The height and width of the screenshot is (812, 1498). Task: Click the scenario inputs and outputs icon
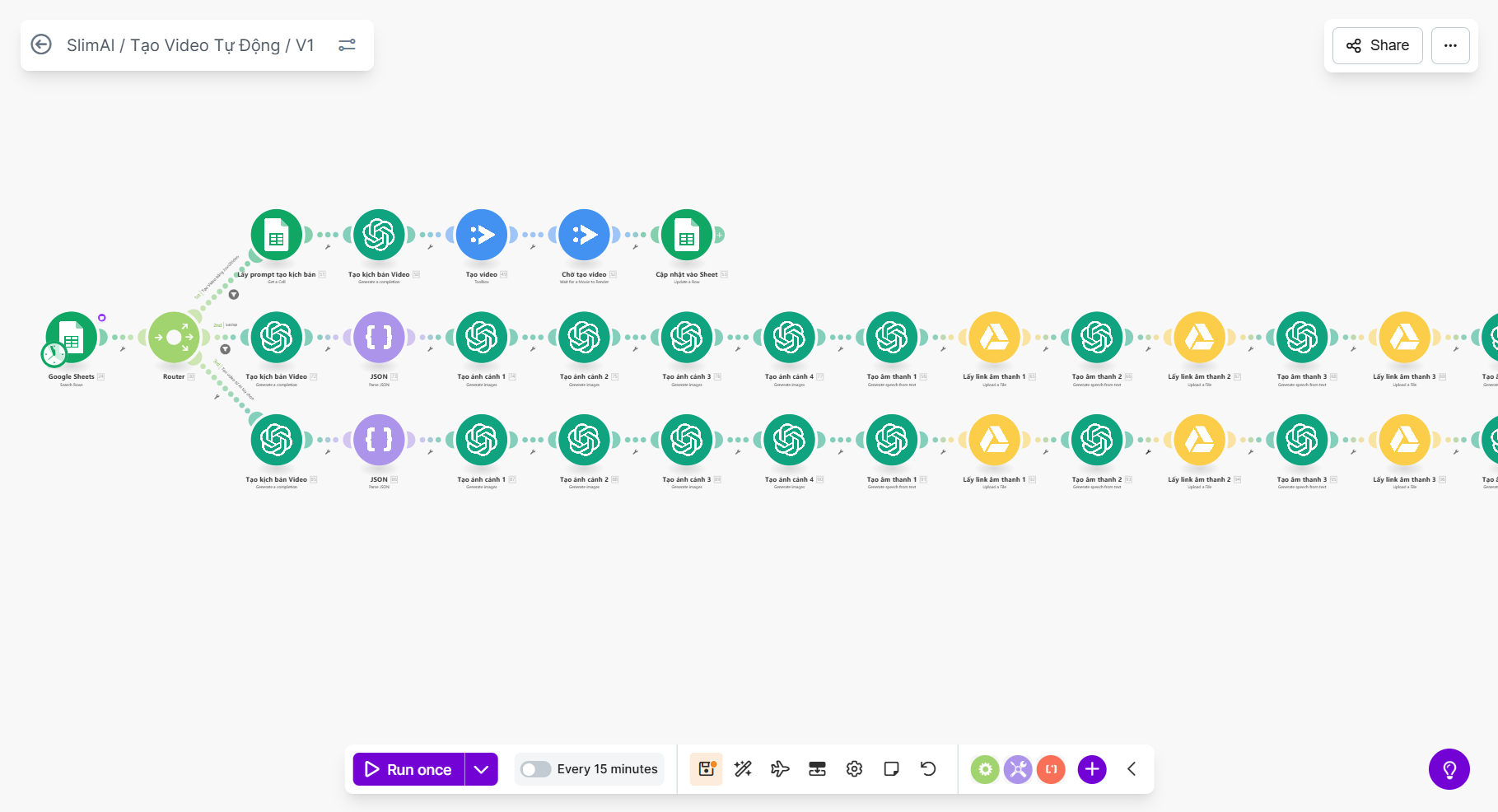[817, 769]
